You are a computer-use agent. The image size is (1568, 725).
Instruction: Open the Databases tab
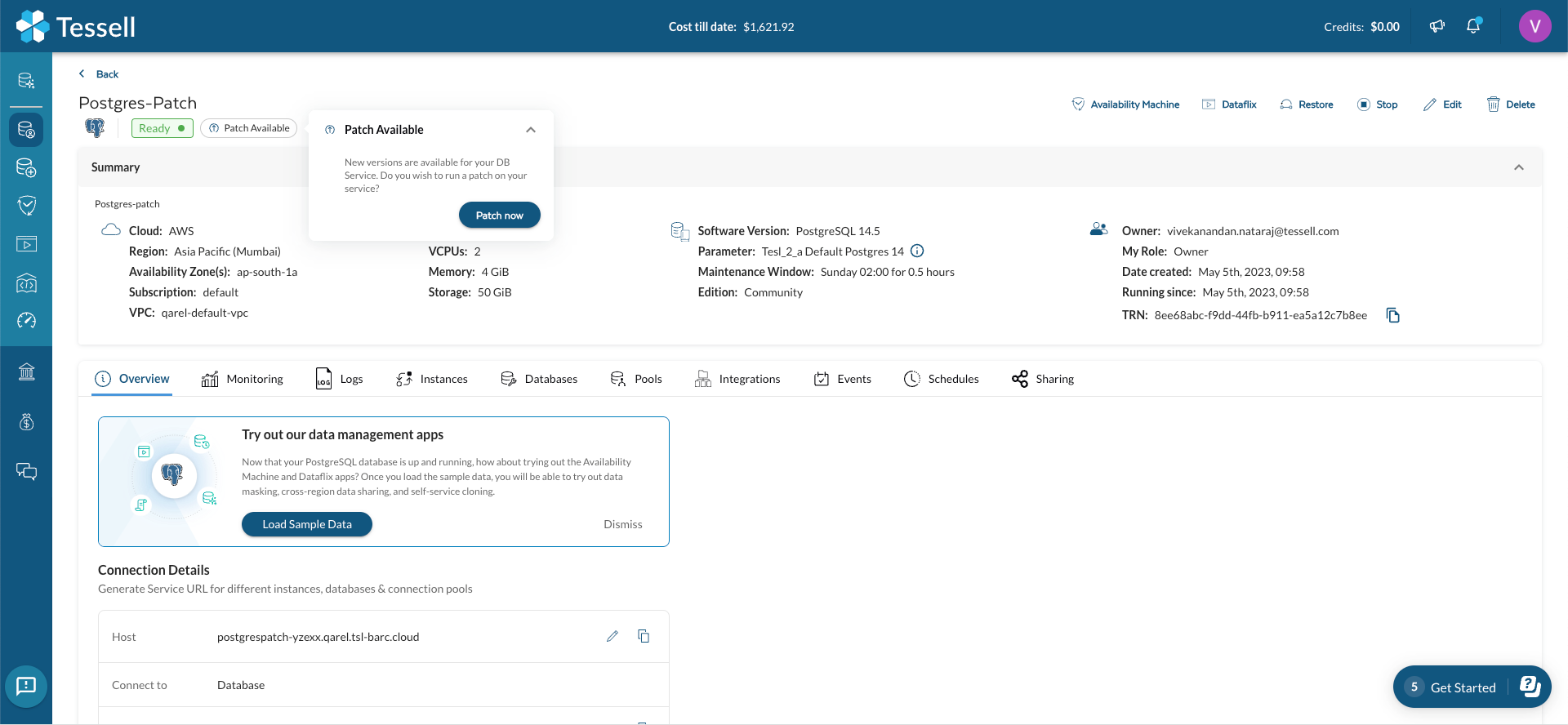[539, 379]
